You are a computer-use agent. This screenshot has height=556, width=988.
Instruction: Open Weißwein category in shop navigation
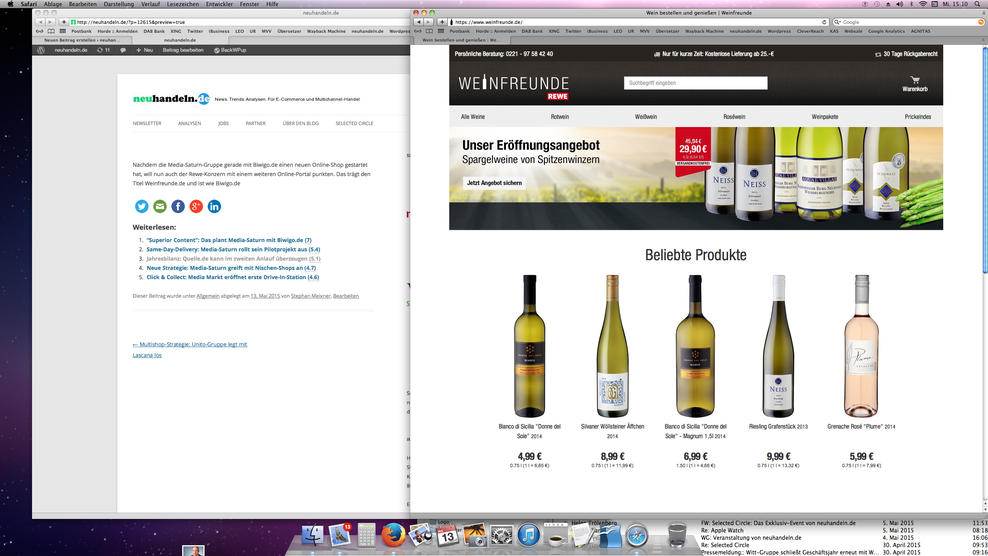pyautogui.click(x=646, y=117)
